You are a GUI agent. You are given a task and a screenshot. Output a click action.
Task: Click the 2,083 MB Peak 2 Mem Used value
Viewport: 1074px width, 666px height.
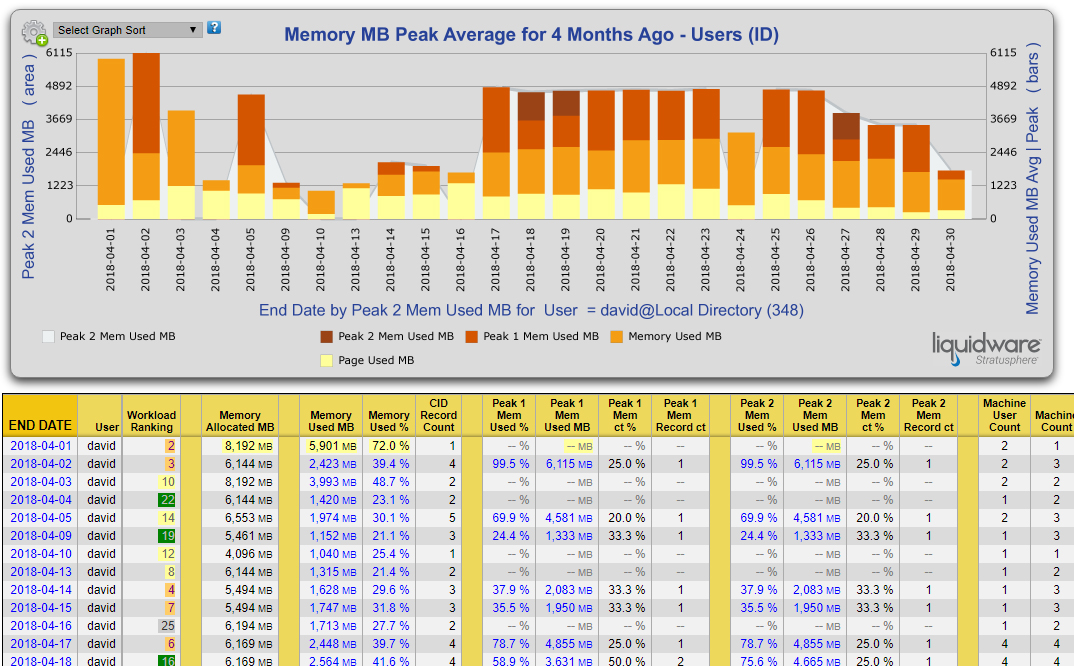pyautogui.click(x=816, y=590)
